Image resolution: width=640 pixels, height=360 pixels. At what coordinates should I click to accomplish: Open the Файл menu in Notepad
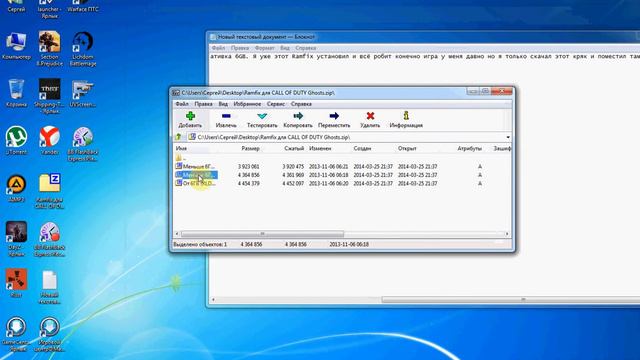point(218,48)
